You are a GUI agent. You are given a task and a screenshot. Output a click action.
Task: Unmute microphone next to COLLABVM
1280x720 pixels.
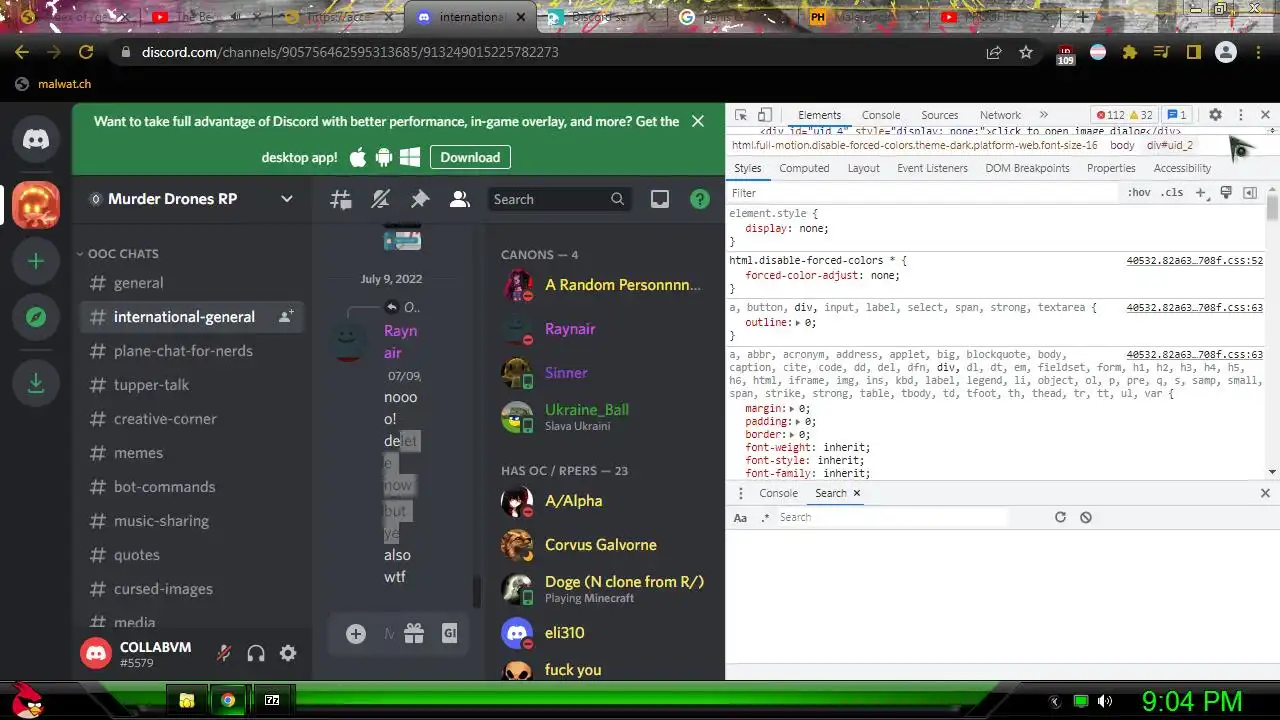point(224,653)
